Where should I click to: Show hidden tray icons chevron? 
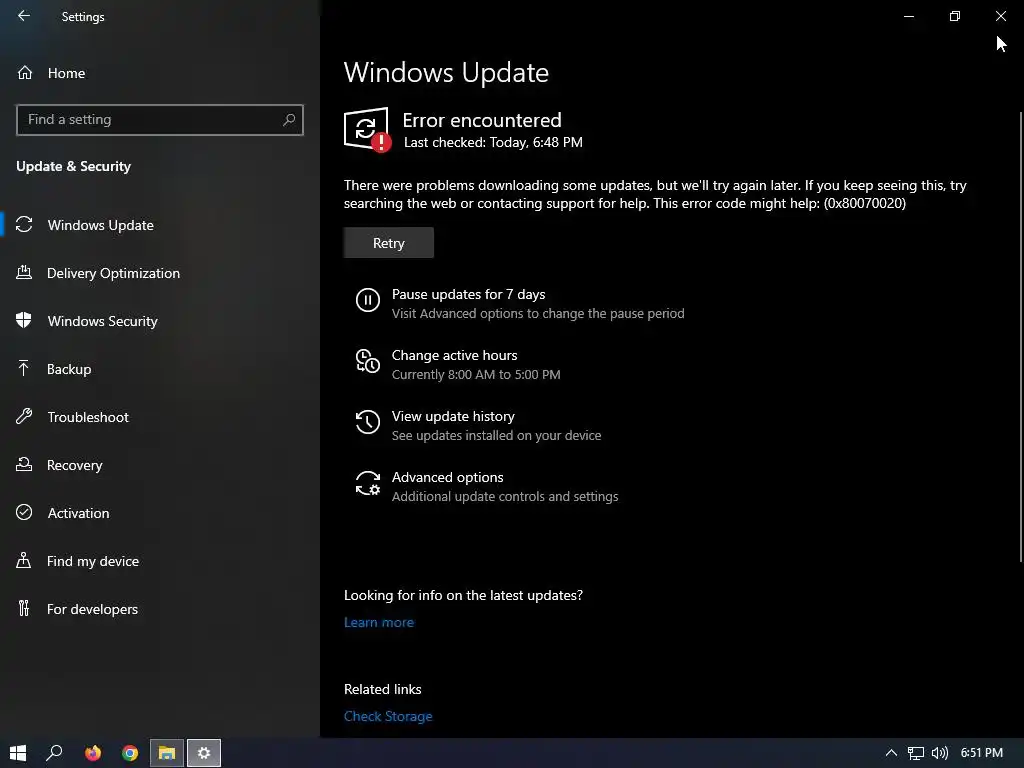click(x=891, y=753)
